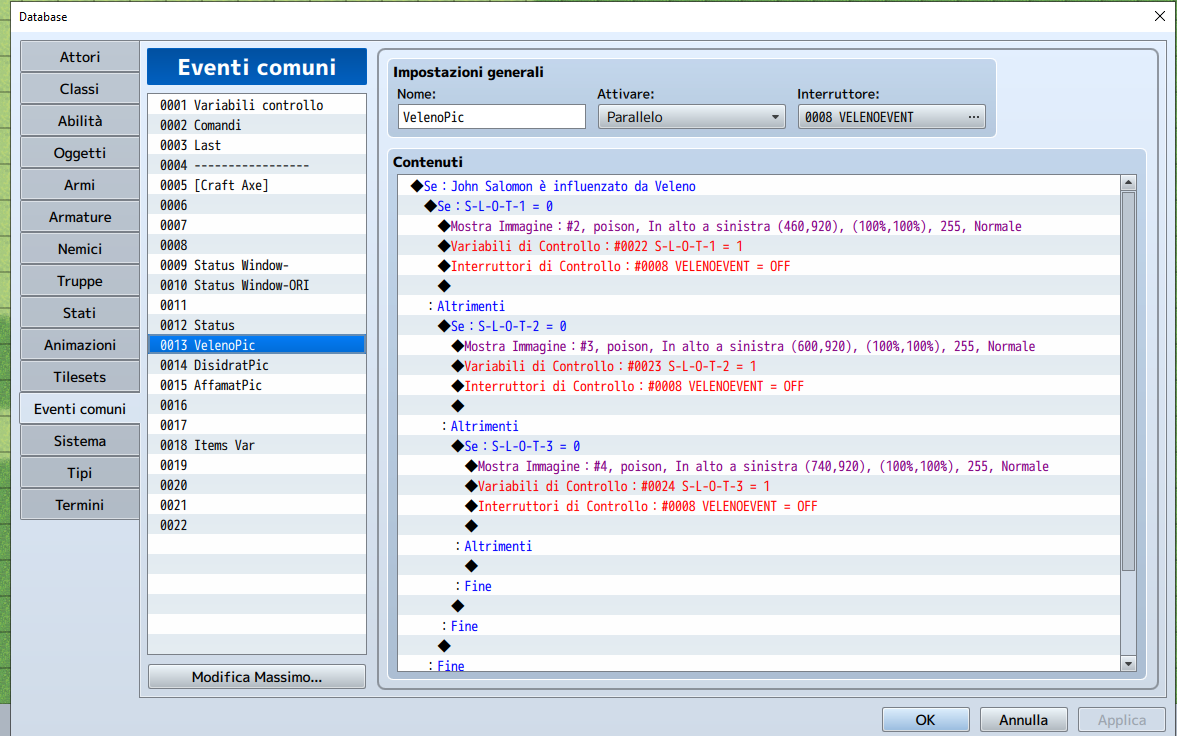Image resolution: width=1177 pixels, height=736 pixels.
Task: Open the Classi tab
Action: (x=80, y=89)
